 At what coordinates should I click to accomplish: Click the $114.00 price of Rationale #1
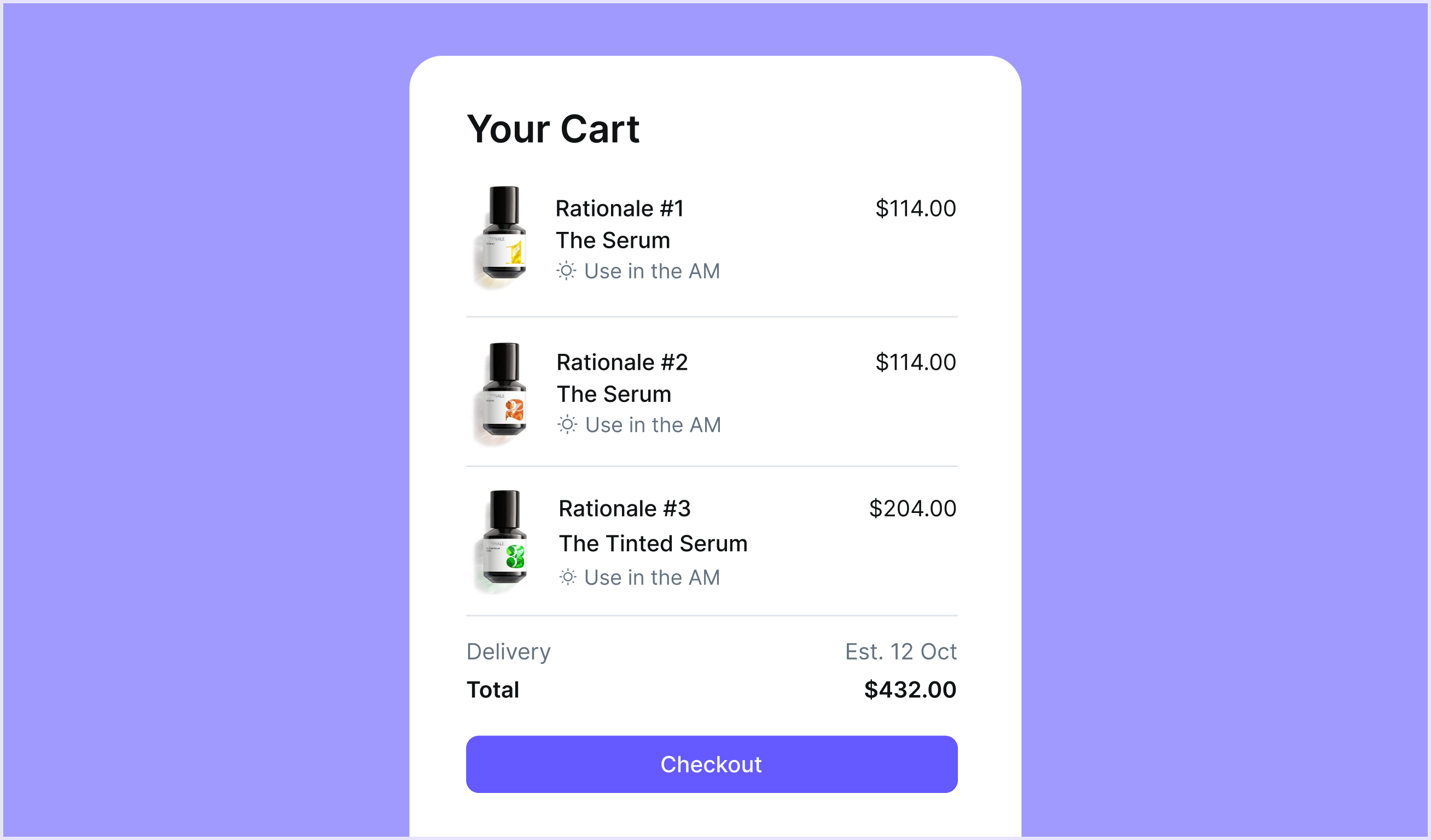coord(915,208)
